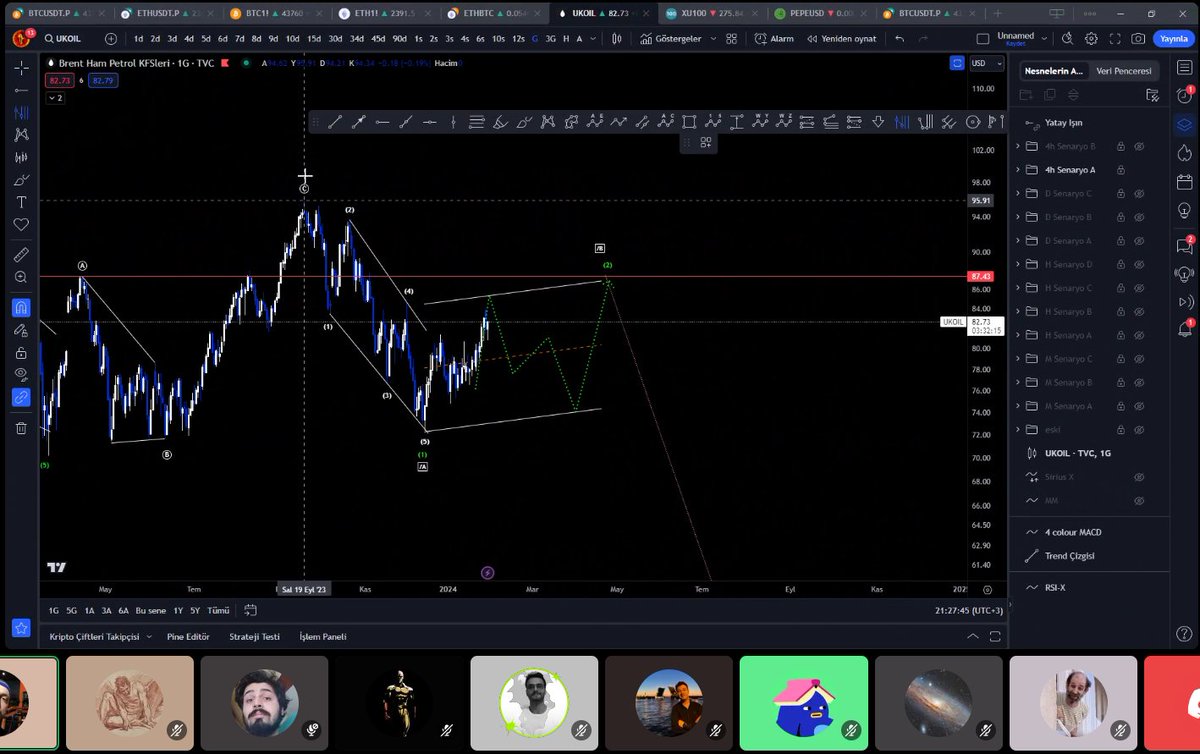
Task: Switch to the Veri Penceresi tab
Action: pos(1124,71)
